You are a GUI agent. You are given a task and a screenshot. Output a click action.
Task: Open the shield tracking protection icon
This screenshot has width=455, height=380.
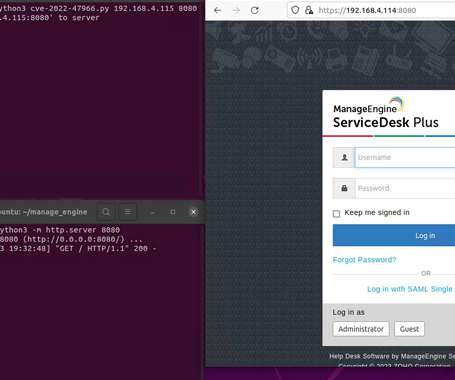point(295,10)
